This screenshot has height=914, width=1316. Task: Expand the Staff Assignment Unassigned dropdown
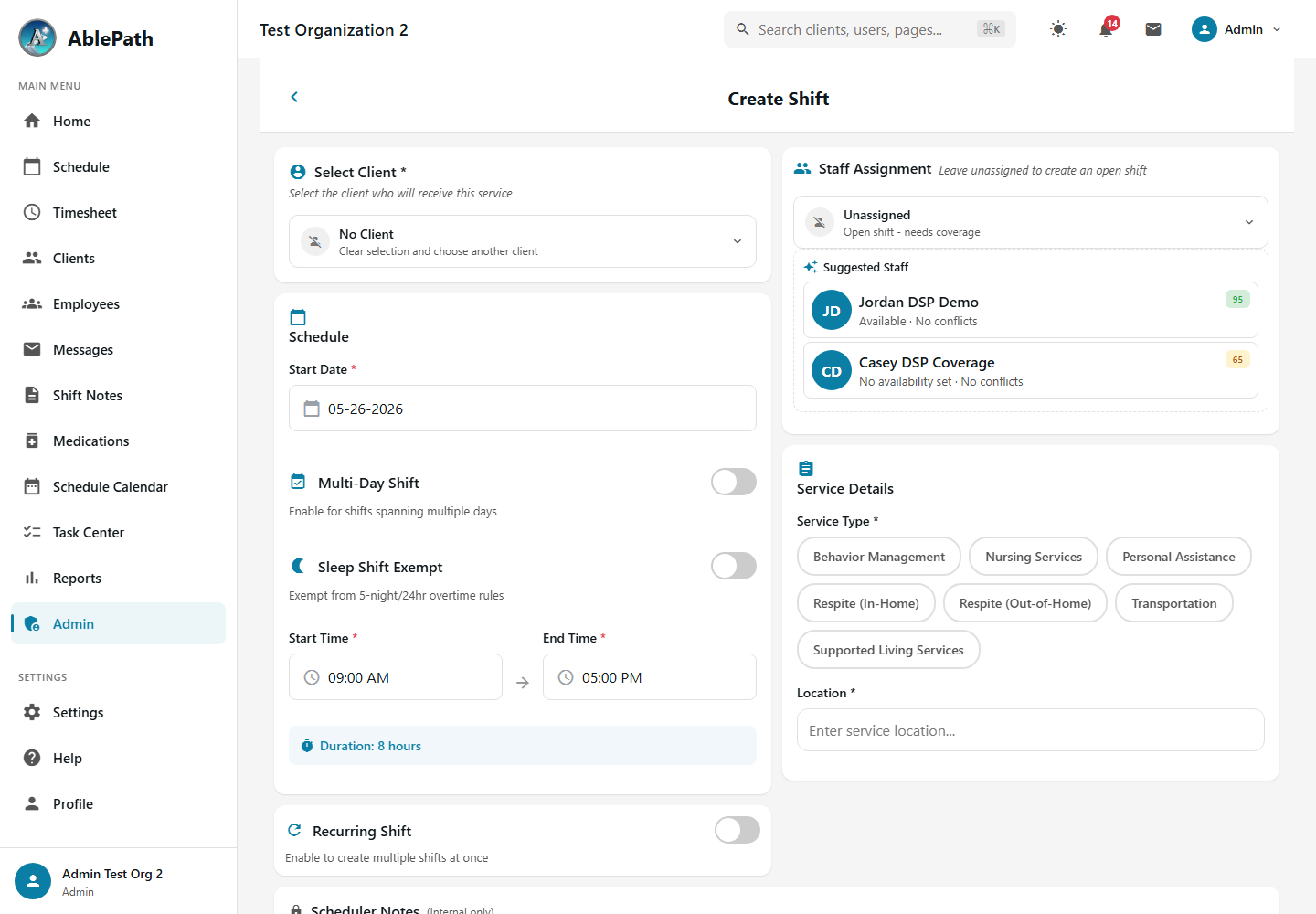click(1031, 222)
